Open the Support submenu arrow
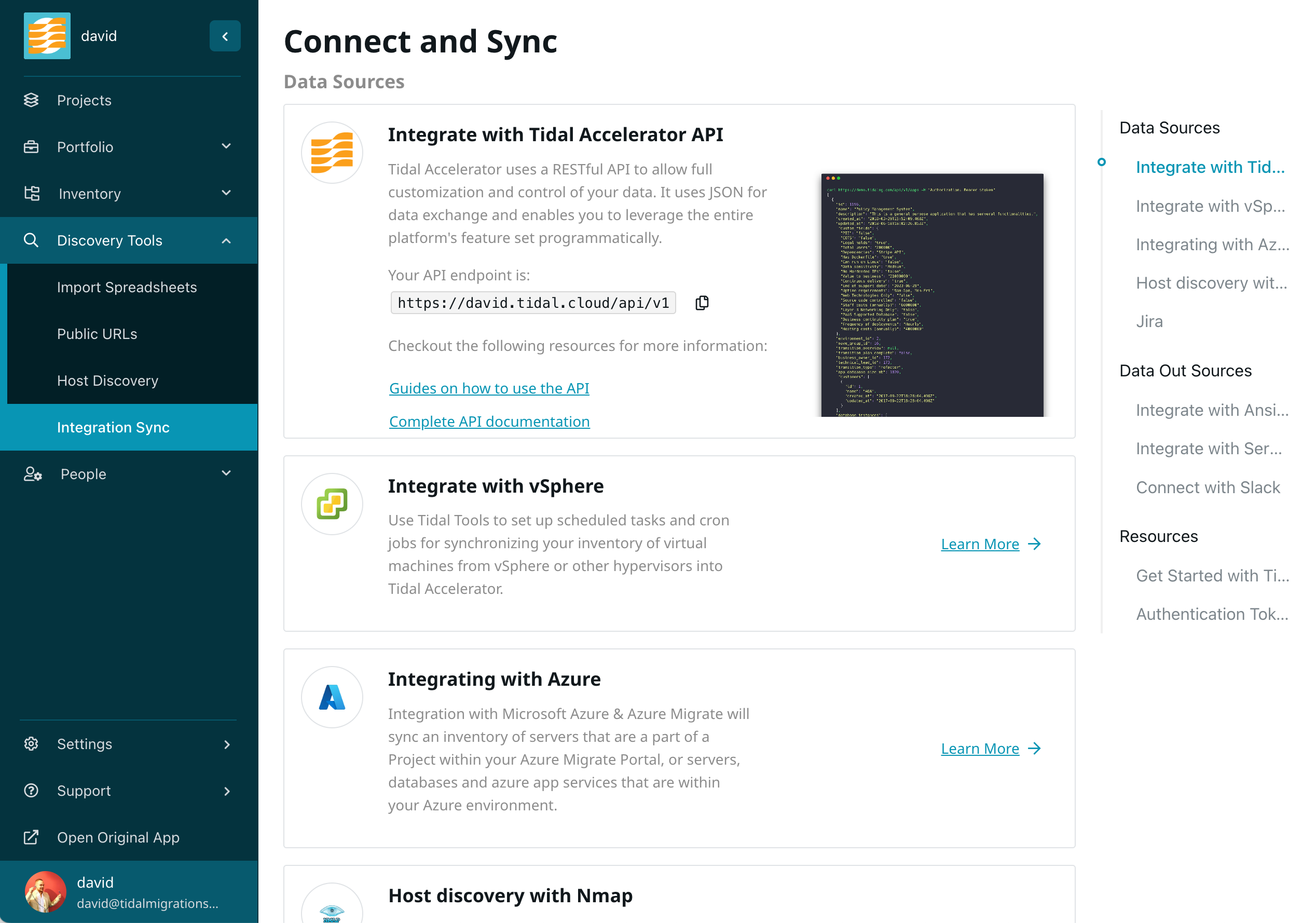The image size is (1316, 923). [x=227, y=791]
